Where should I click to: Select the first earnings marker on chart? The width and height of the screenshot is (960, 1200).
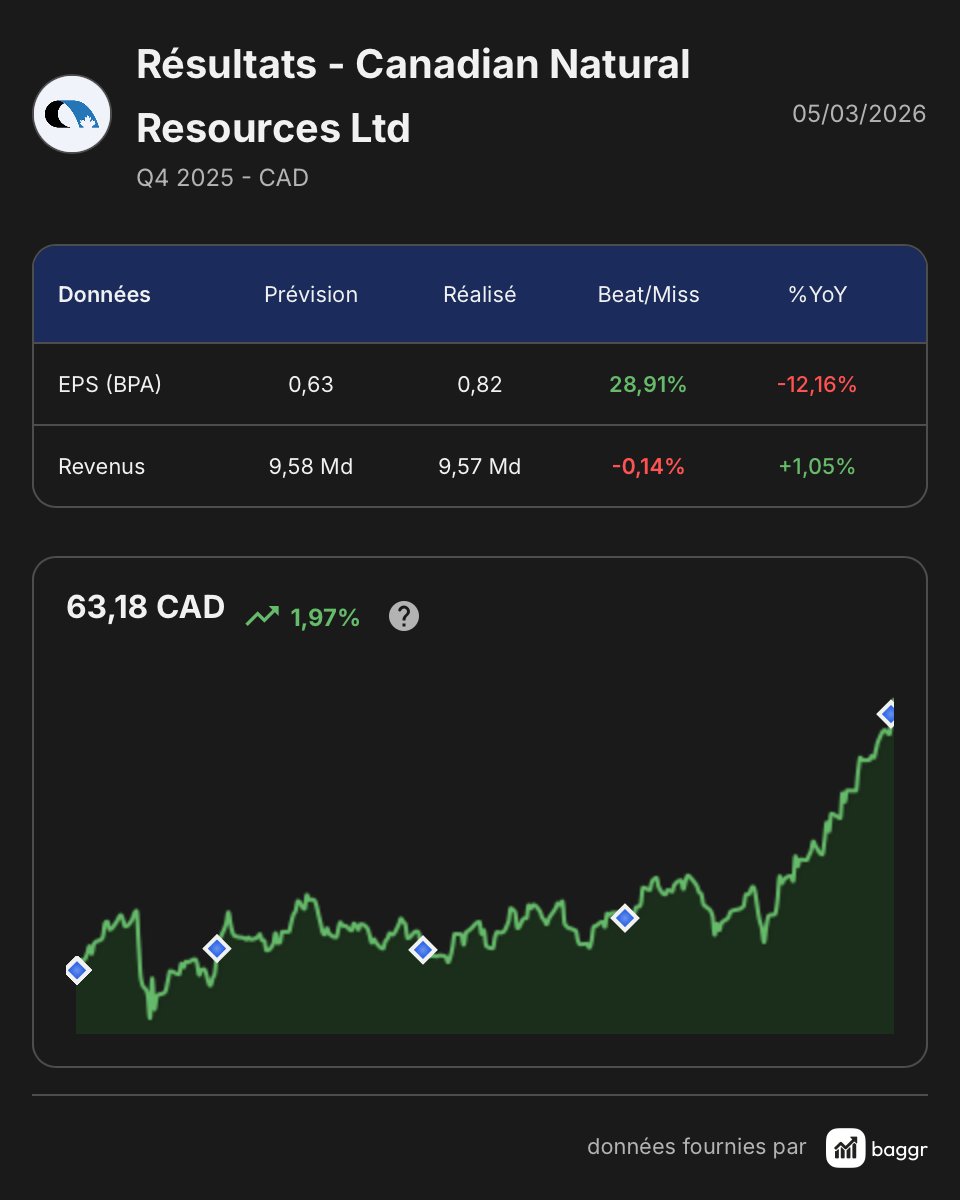pos(77,970)
